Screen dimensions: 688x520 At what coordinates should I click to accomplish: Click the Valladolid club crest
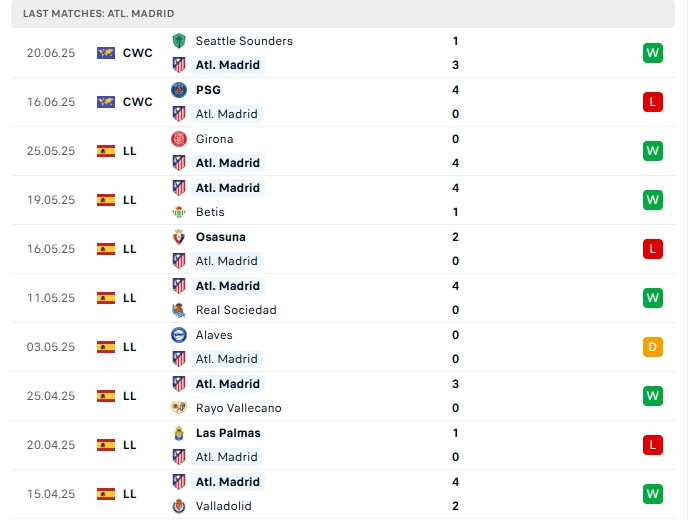[179, 506]
